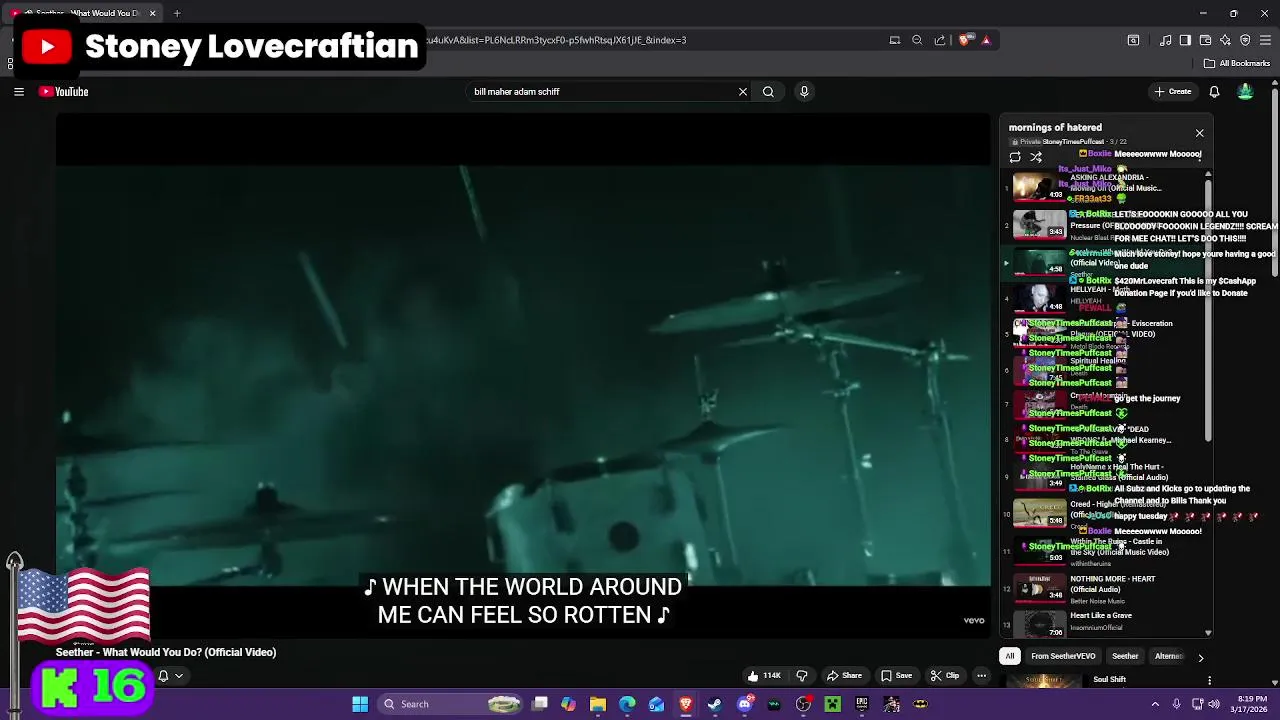The height and width of the screenshot is (720, 1280).
Task: Open Brave playlist music note icon
Action: tap(1166, 40)
